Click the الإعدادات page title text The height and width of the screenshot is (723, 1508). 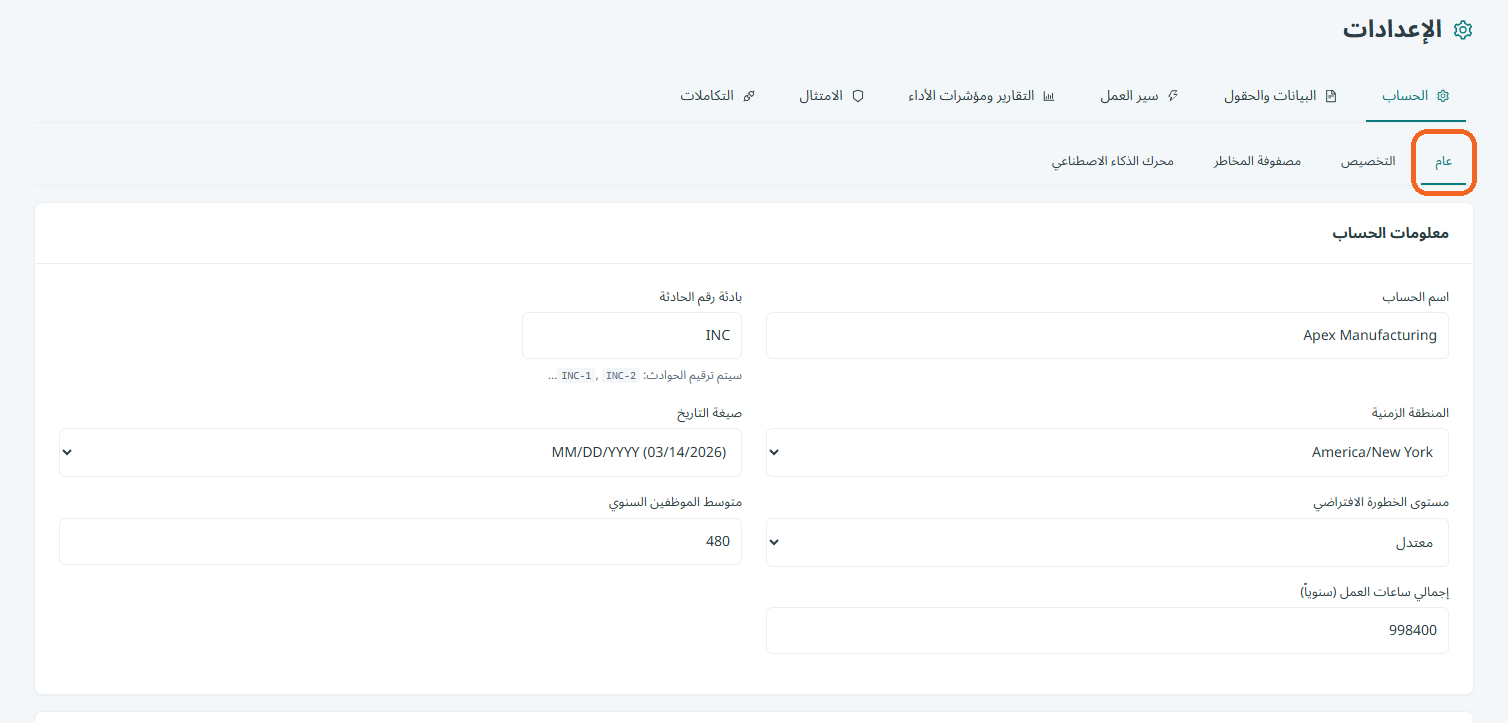click(1392, 29)
